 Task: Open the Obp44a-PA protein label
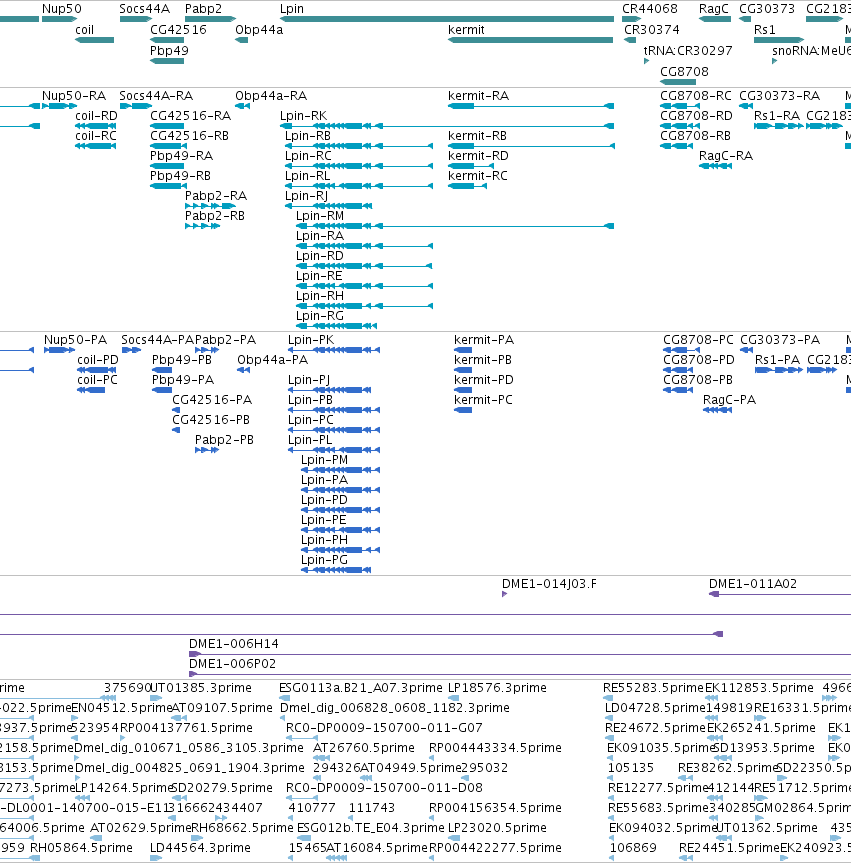[272, 360]
